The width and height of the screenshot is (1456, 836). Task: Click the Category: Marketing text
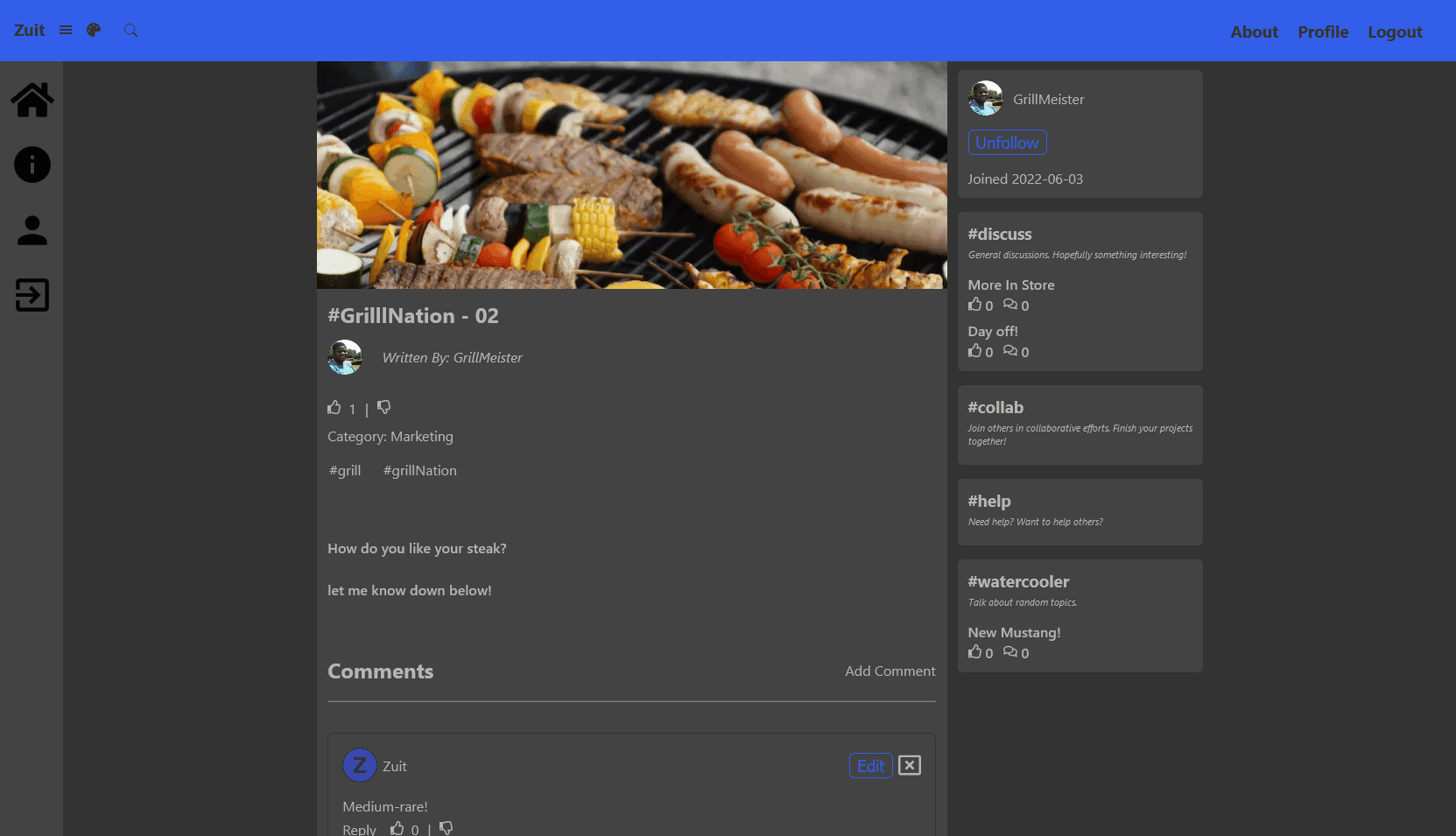point(390,436)
